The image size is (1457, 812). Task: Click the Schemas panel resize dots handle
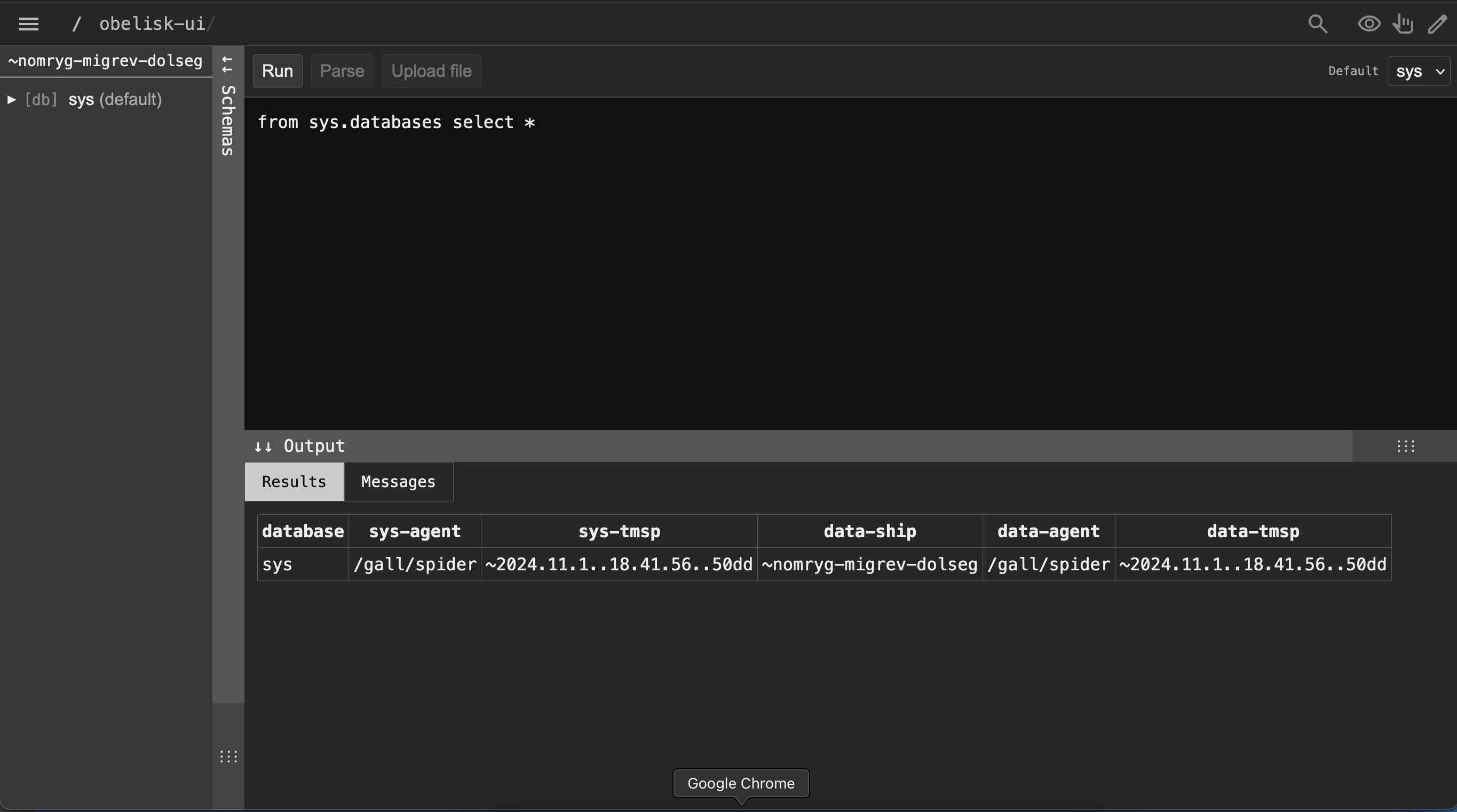click(x=228, y=757)
